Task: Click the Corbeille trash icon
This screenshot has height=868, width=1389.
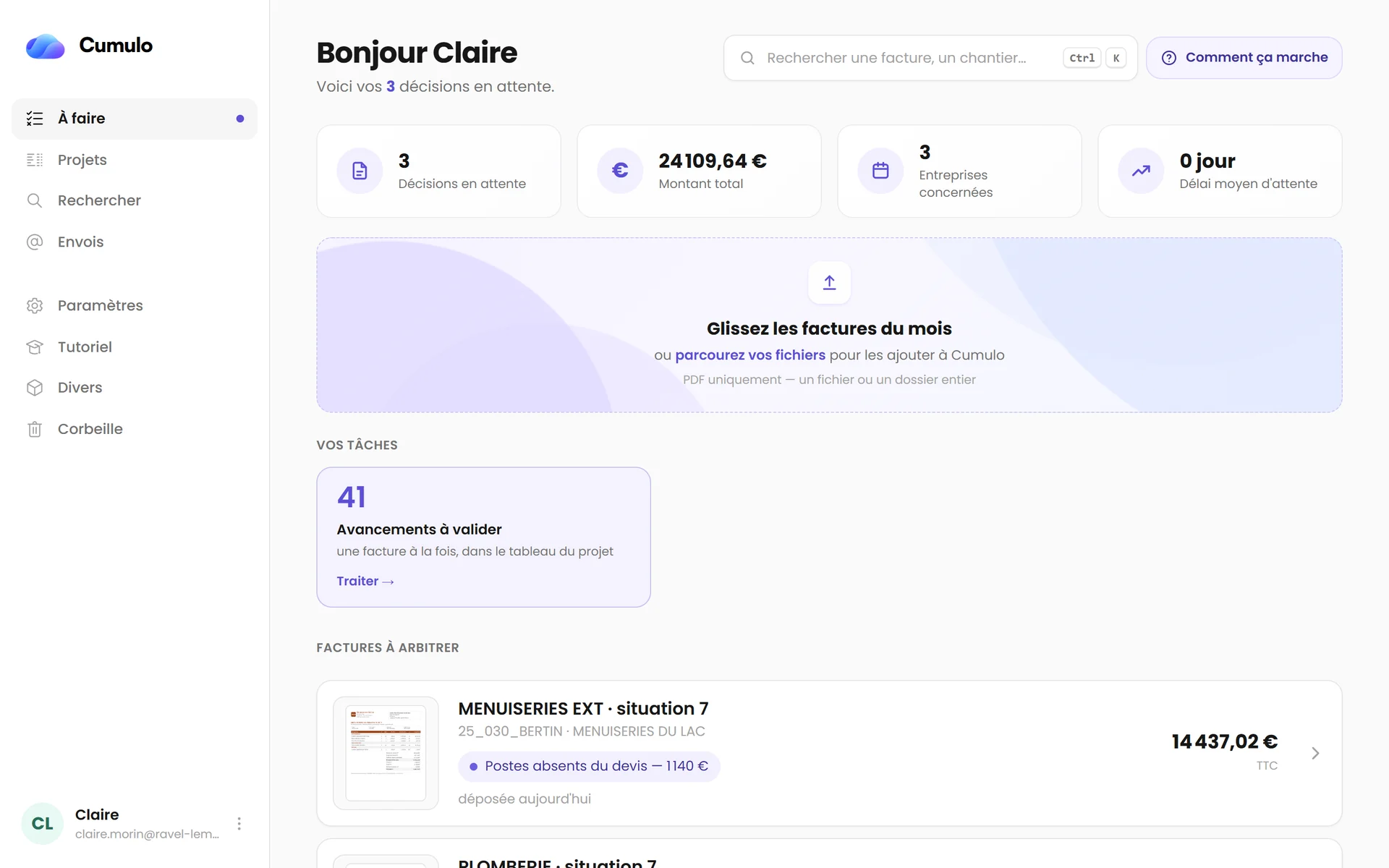Action: (x=35, y=429)
